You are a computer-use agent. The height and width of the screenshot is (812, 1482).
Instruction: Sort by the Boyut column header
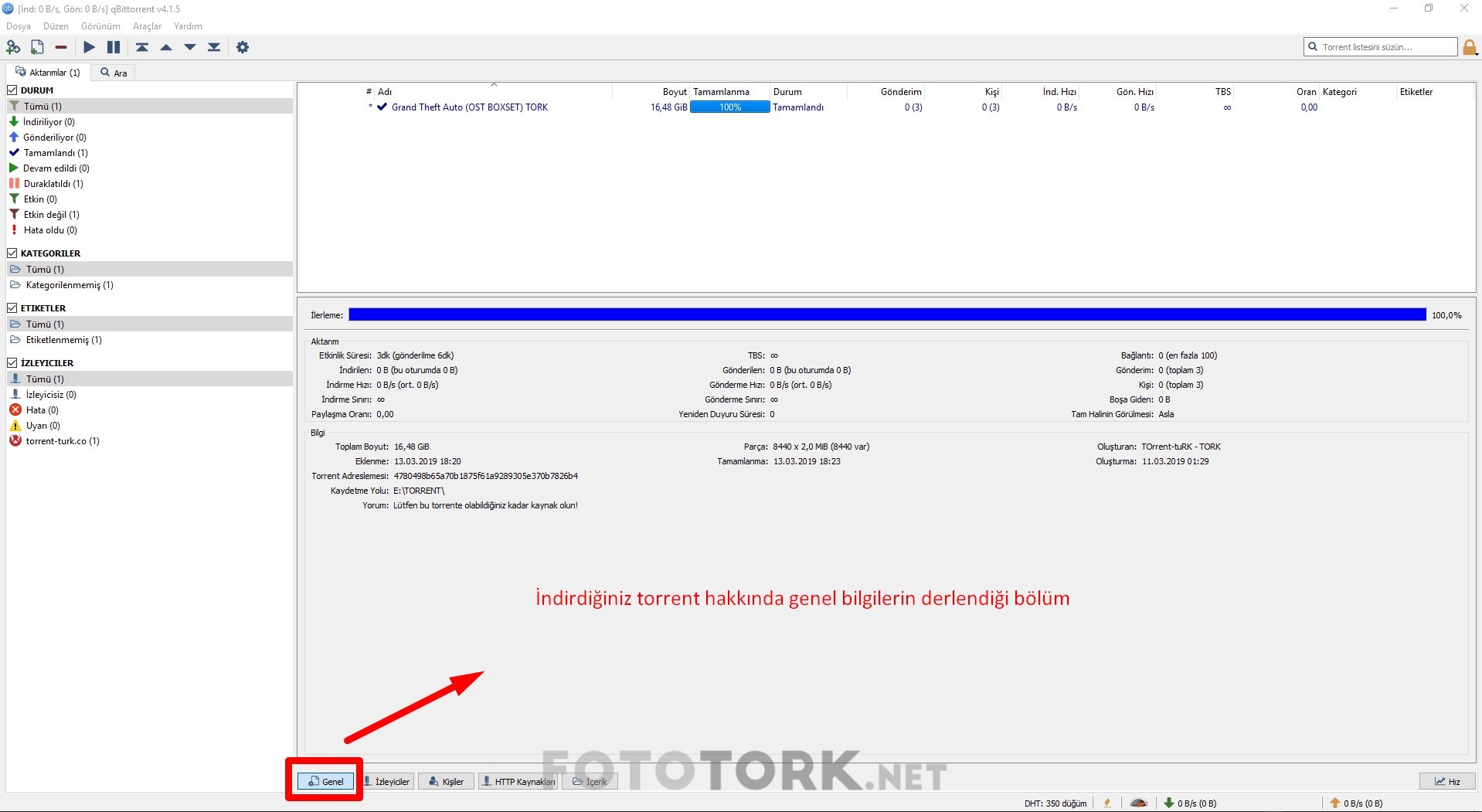651,92
